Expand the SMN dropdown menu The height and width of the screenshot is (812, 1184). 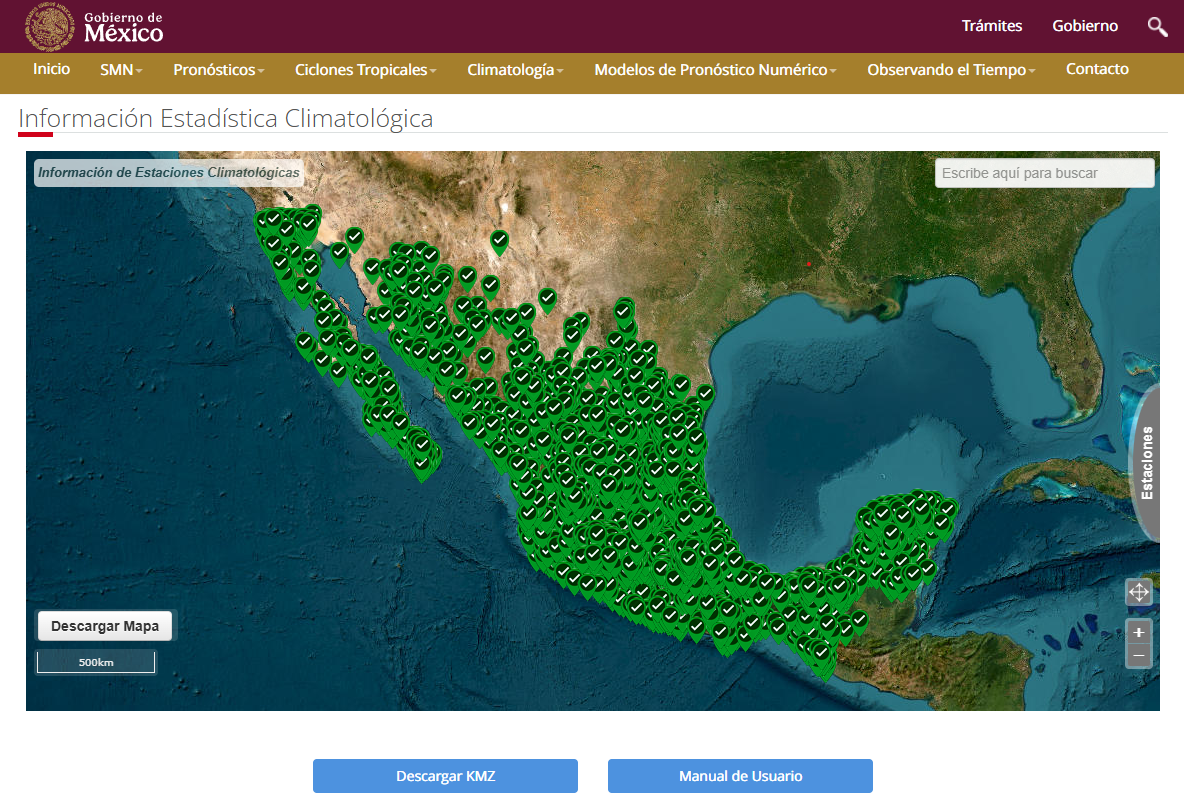[x=121, y=70]
